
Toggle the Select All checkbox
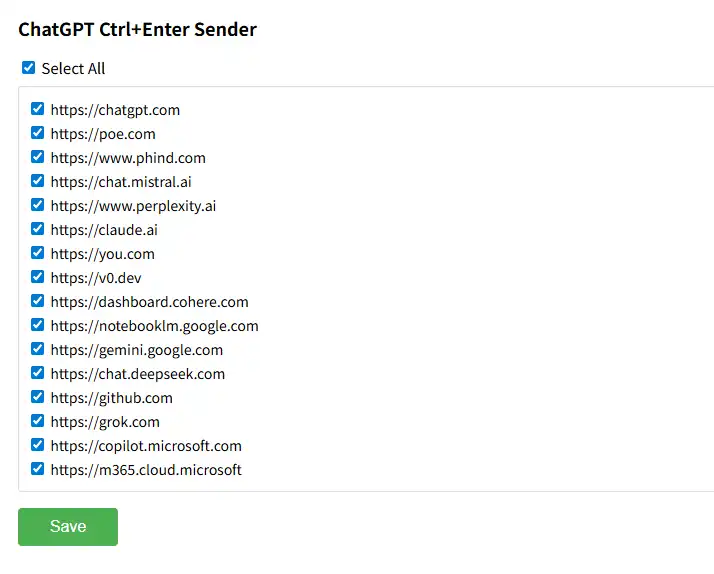(x=29, y=68)
